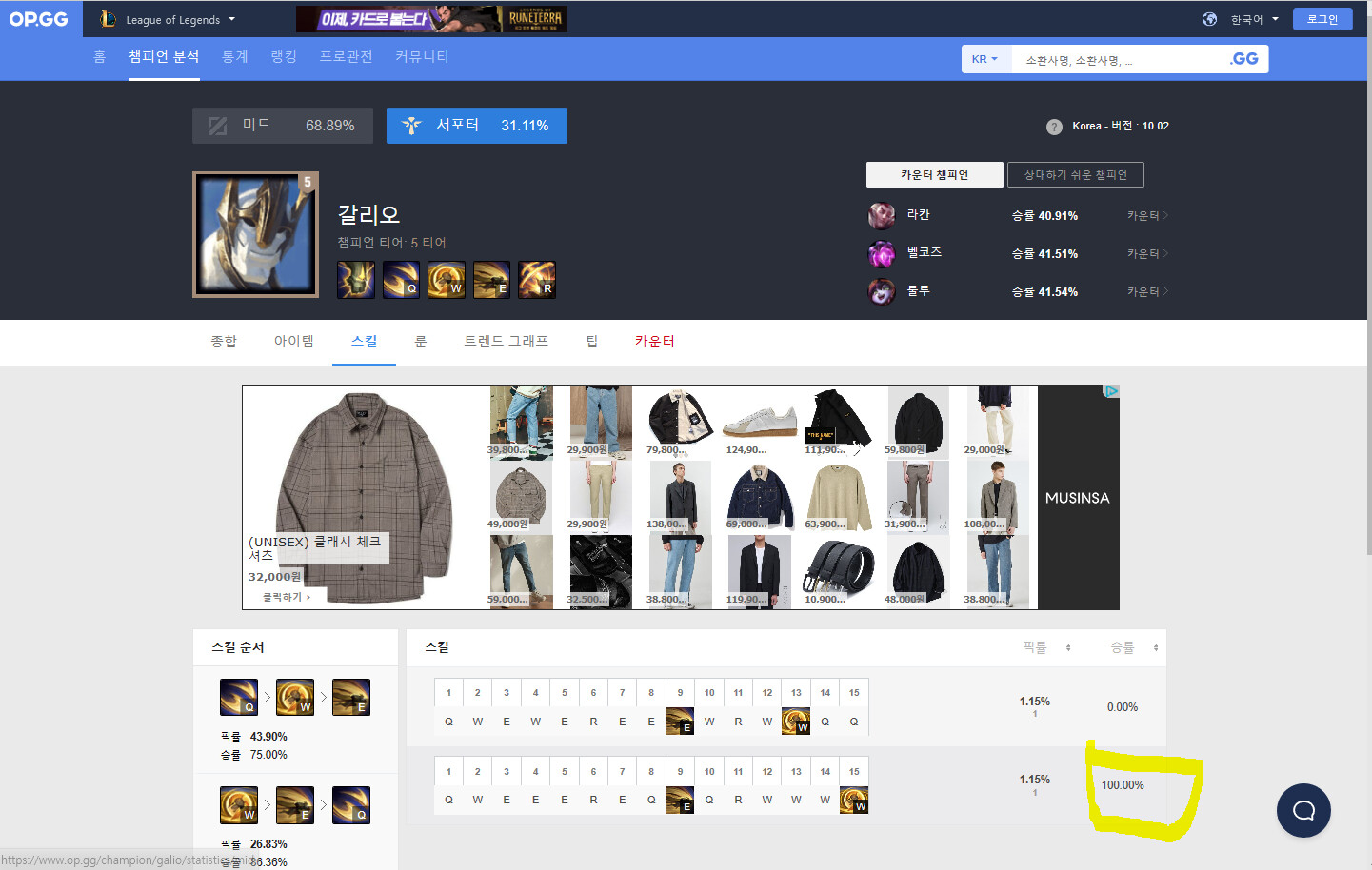
Task: Click Galio's R skill icon
Action: tap(536, 280)
